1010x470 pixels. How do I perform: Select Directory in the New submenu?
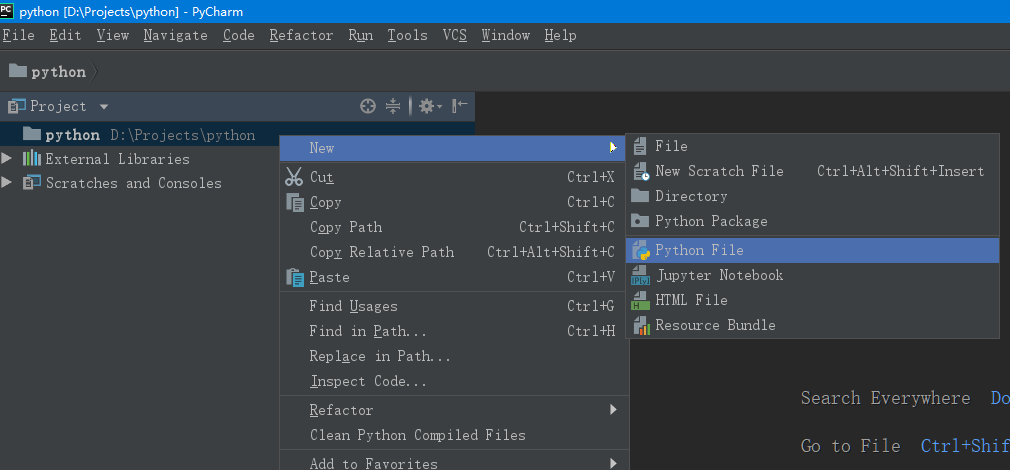pyautogui.click(x=691, y=196)
